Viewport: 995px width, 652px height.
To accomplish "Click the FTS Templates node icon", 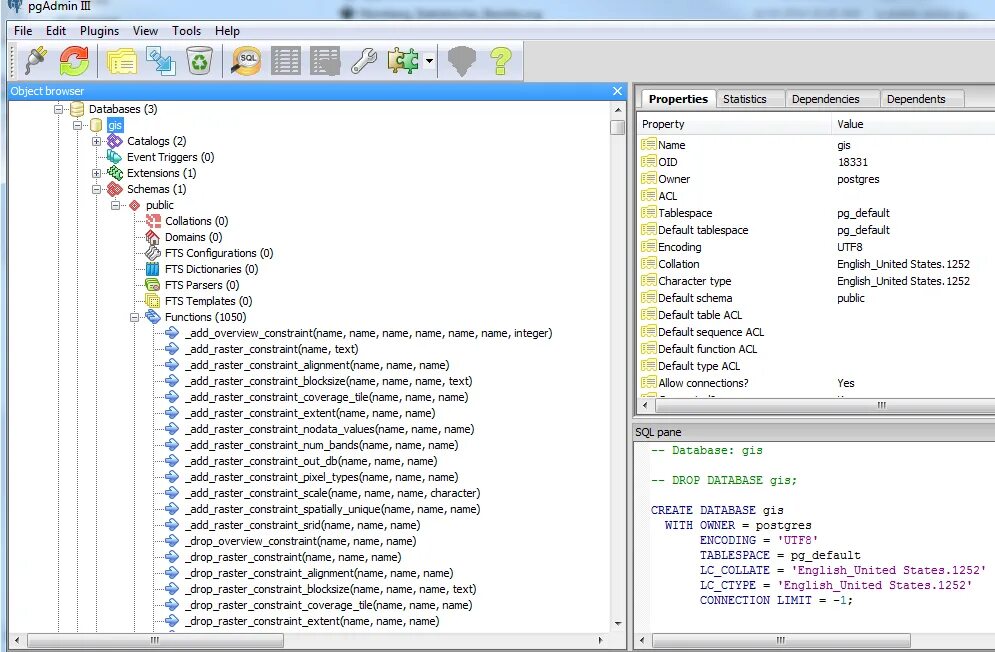I will (153, 300).
